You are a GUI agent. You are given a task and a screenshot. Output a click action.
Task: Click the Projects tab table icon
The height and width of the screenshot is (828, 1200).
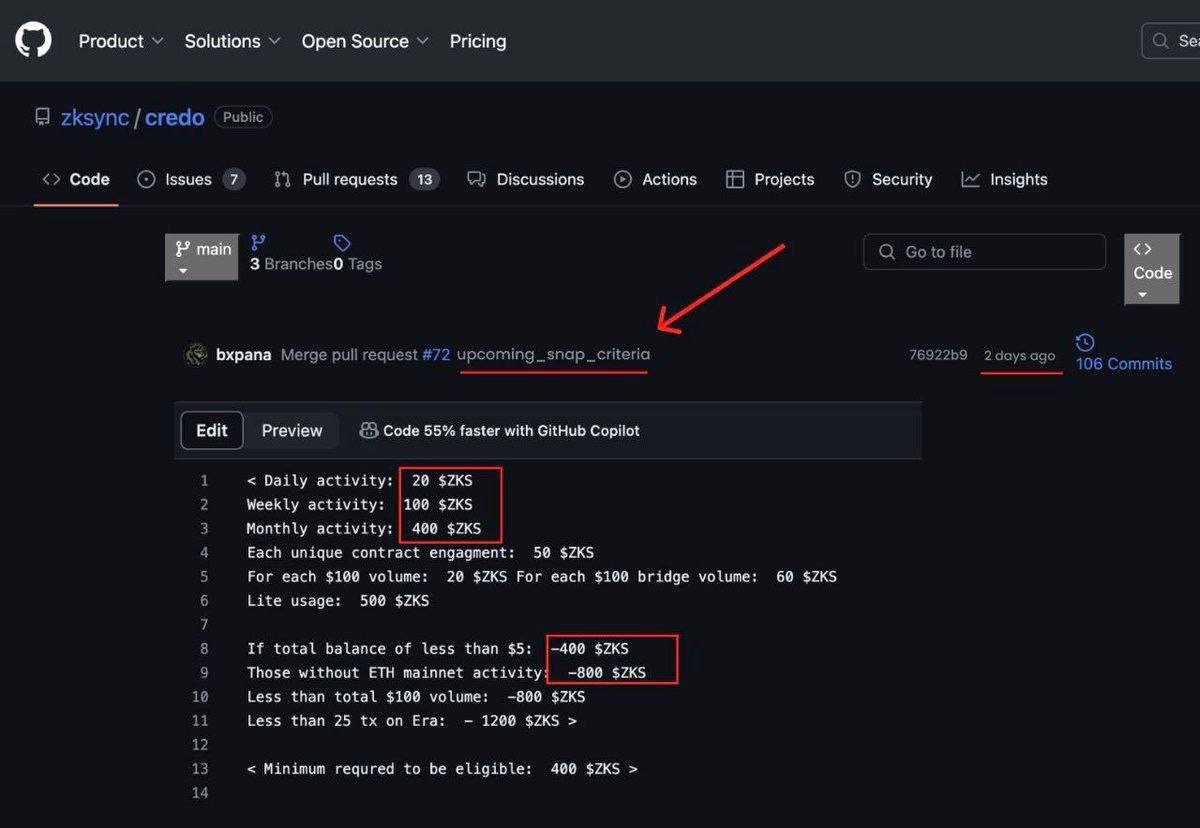click(x=735, y=179)
